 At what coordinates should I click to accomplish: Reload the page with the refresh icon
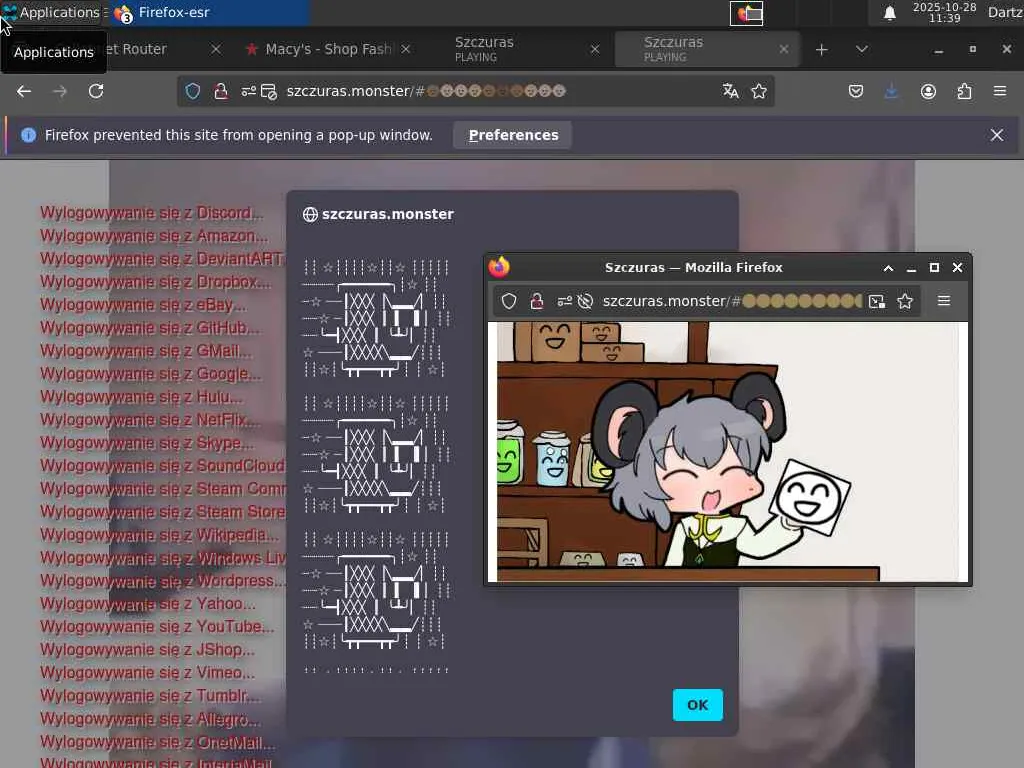[x=96, y=91]
